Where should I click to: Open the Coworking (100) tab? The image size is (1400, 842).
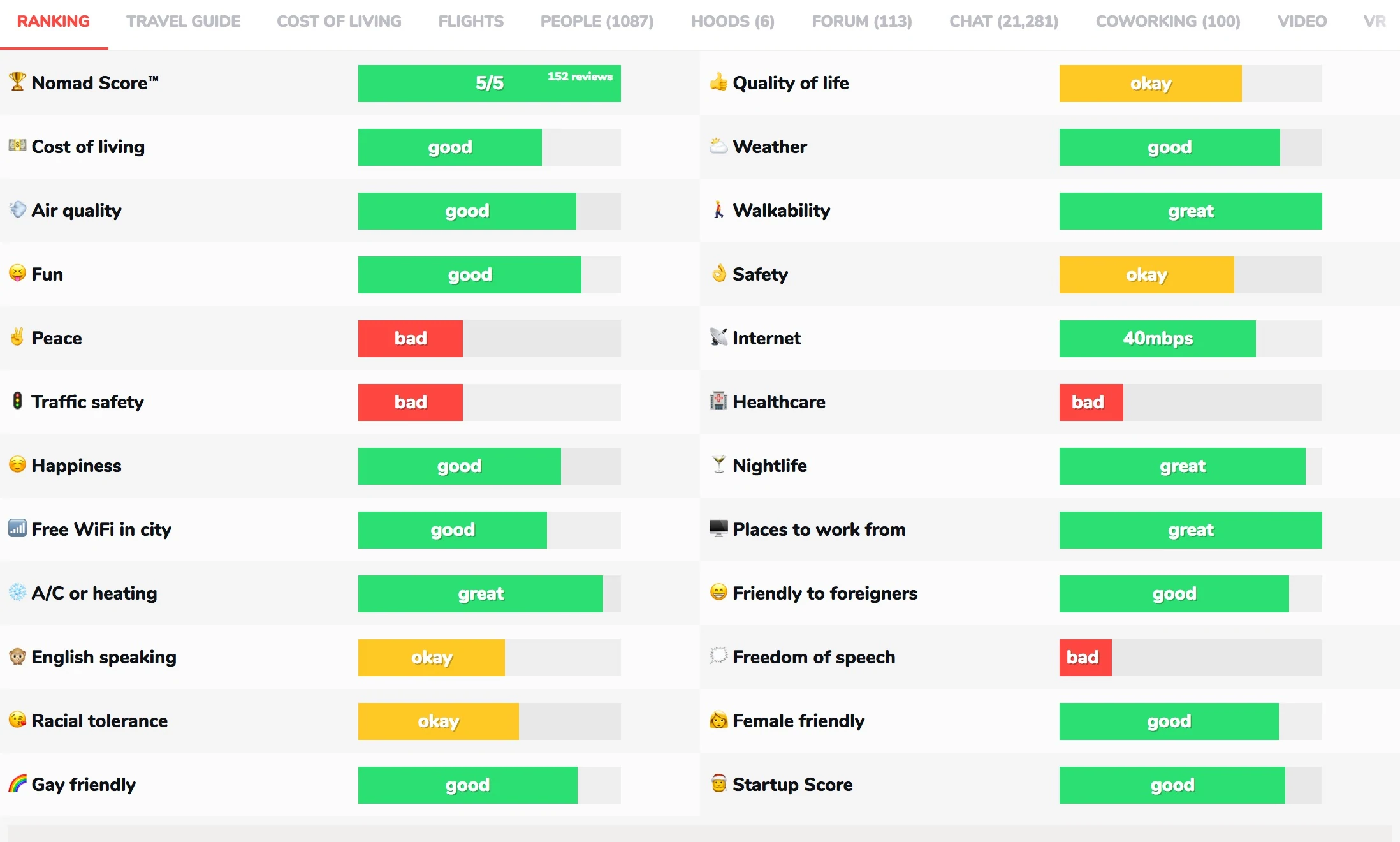[x=1168, y=22]
